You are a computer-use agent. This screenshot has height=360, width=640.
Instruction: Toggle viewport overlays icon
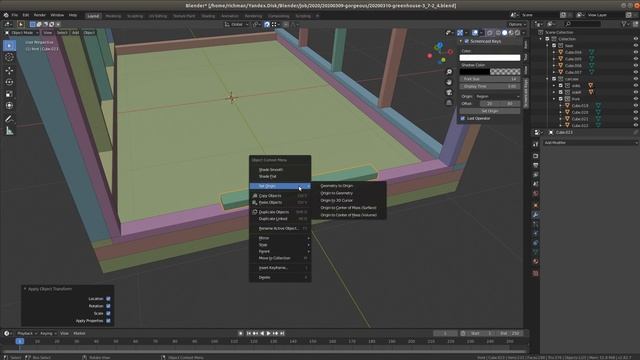(475, 33)
